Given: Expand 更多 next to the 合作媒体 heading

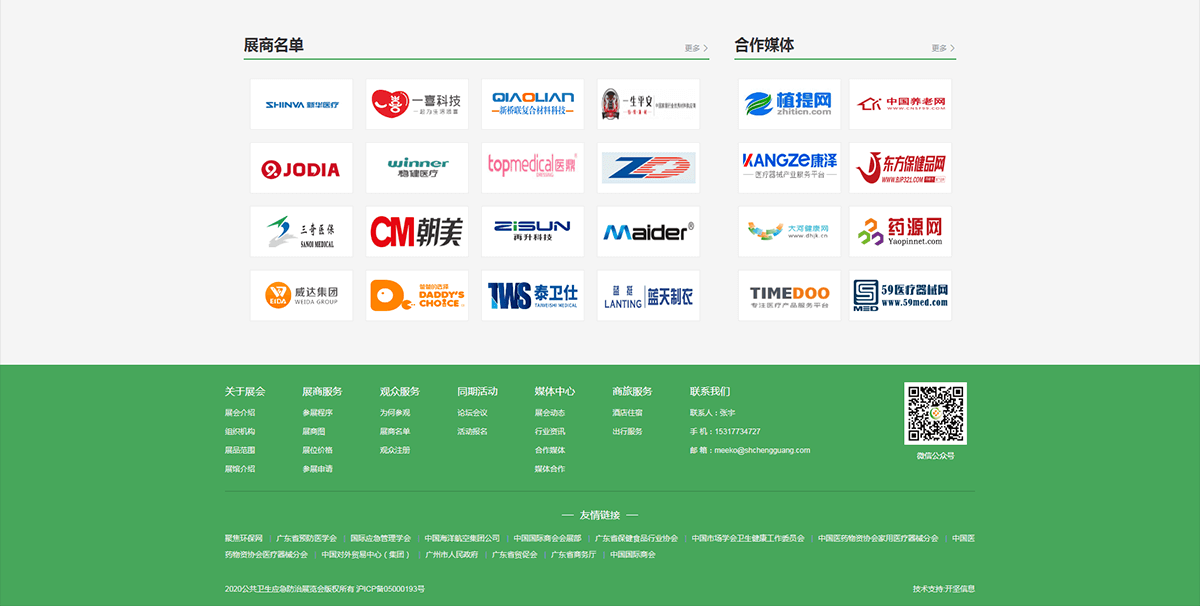Looking at the screenshot, I should [x=943, y=48].
